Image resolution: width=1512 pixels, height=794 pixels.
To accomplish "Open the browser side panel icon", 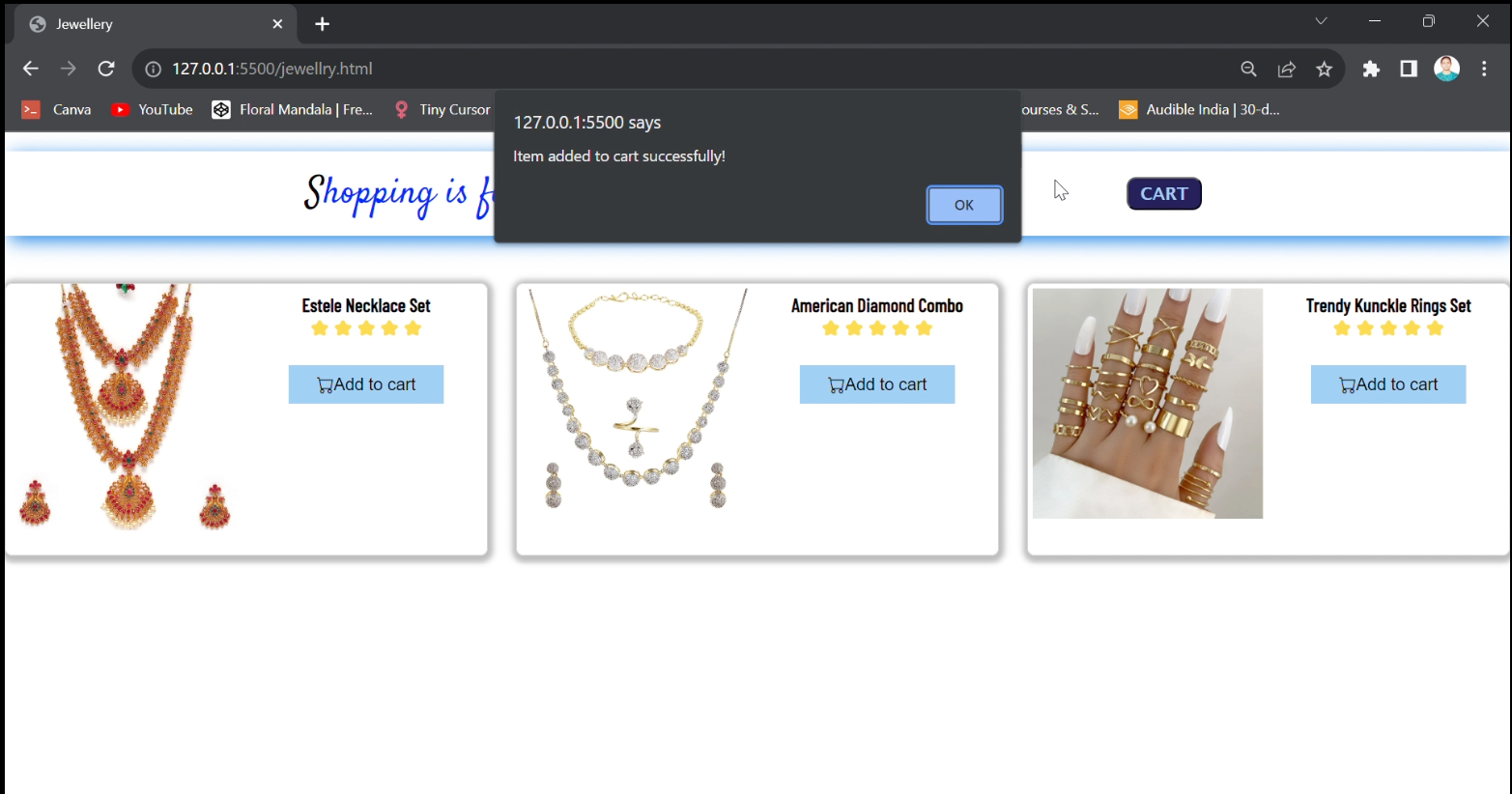I will pos(1408,69).
